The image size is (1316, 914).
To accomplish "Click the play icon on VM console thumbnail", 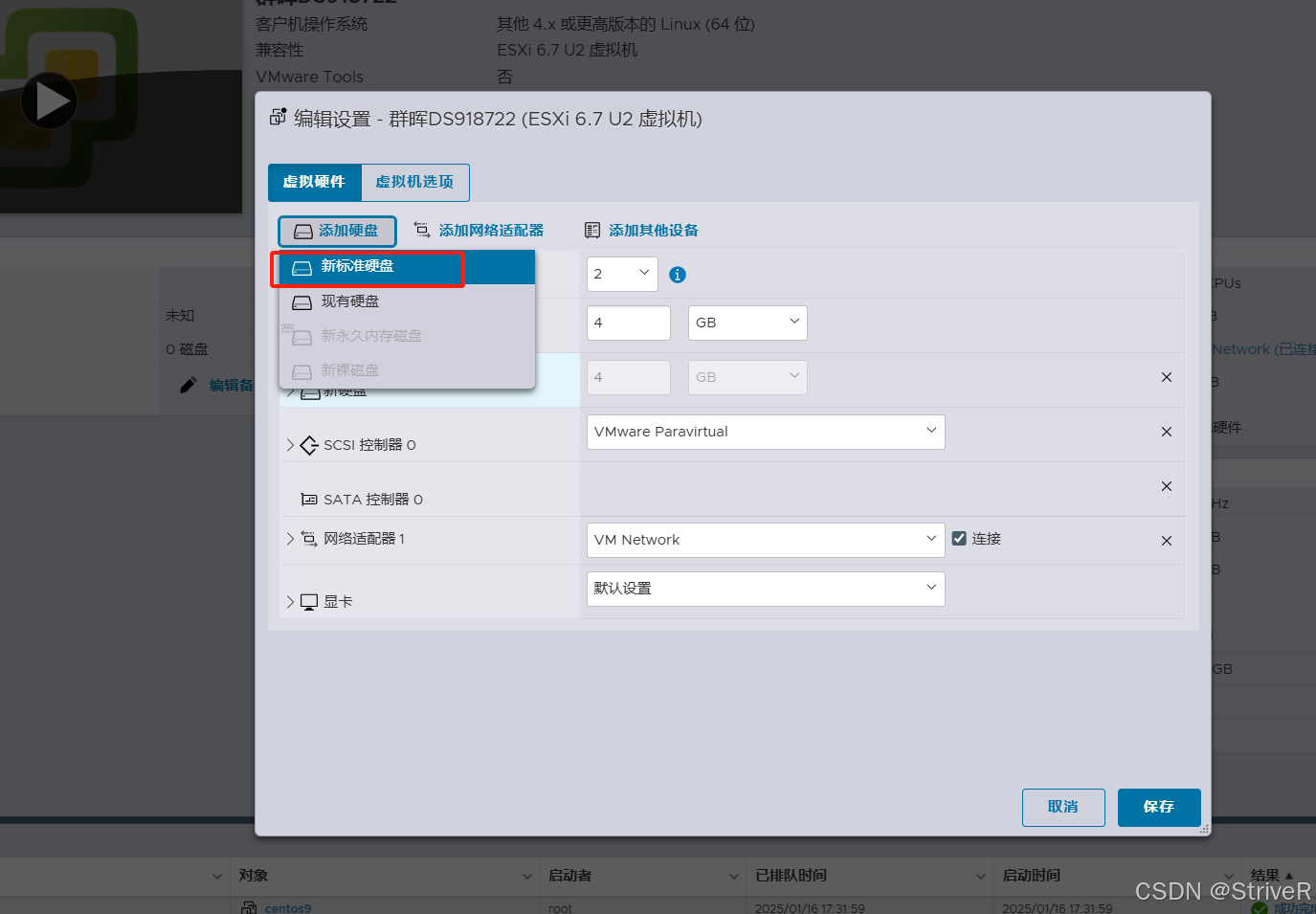I will (48, 100).
